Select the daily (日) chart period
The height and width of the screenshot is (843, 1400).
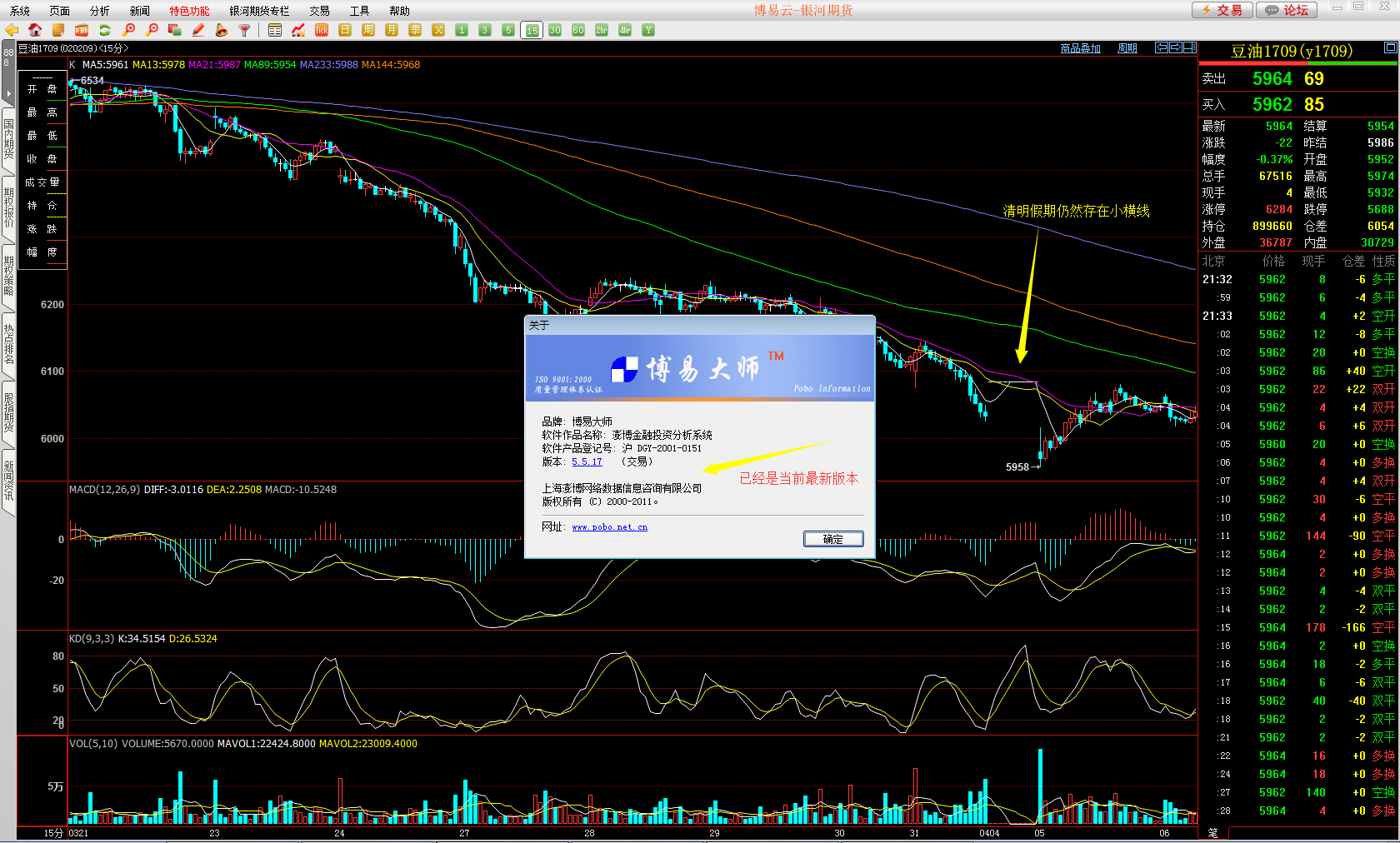[x=345, y=30]
